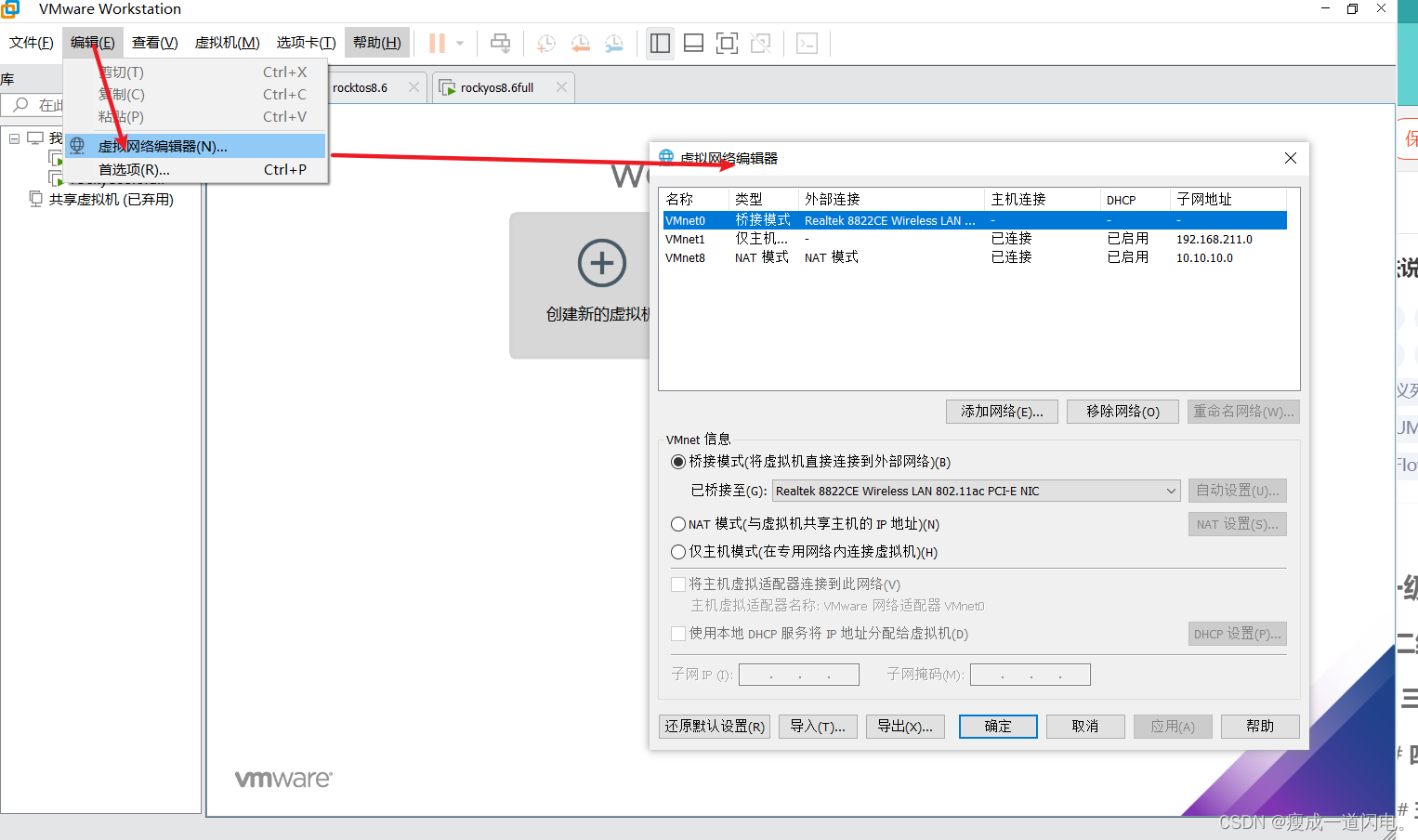This screenshot has height=840, width=1418.
Task: Open the power options dropdown arrow beside pause
Action: [x=460, y=43]
